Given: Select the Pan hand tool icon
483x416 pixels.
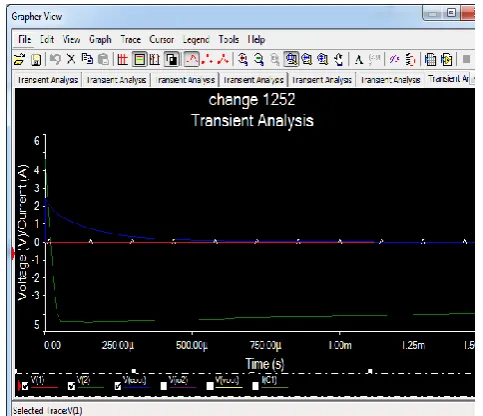Looking at the screenshot, I should point(339,60).
